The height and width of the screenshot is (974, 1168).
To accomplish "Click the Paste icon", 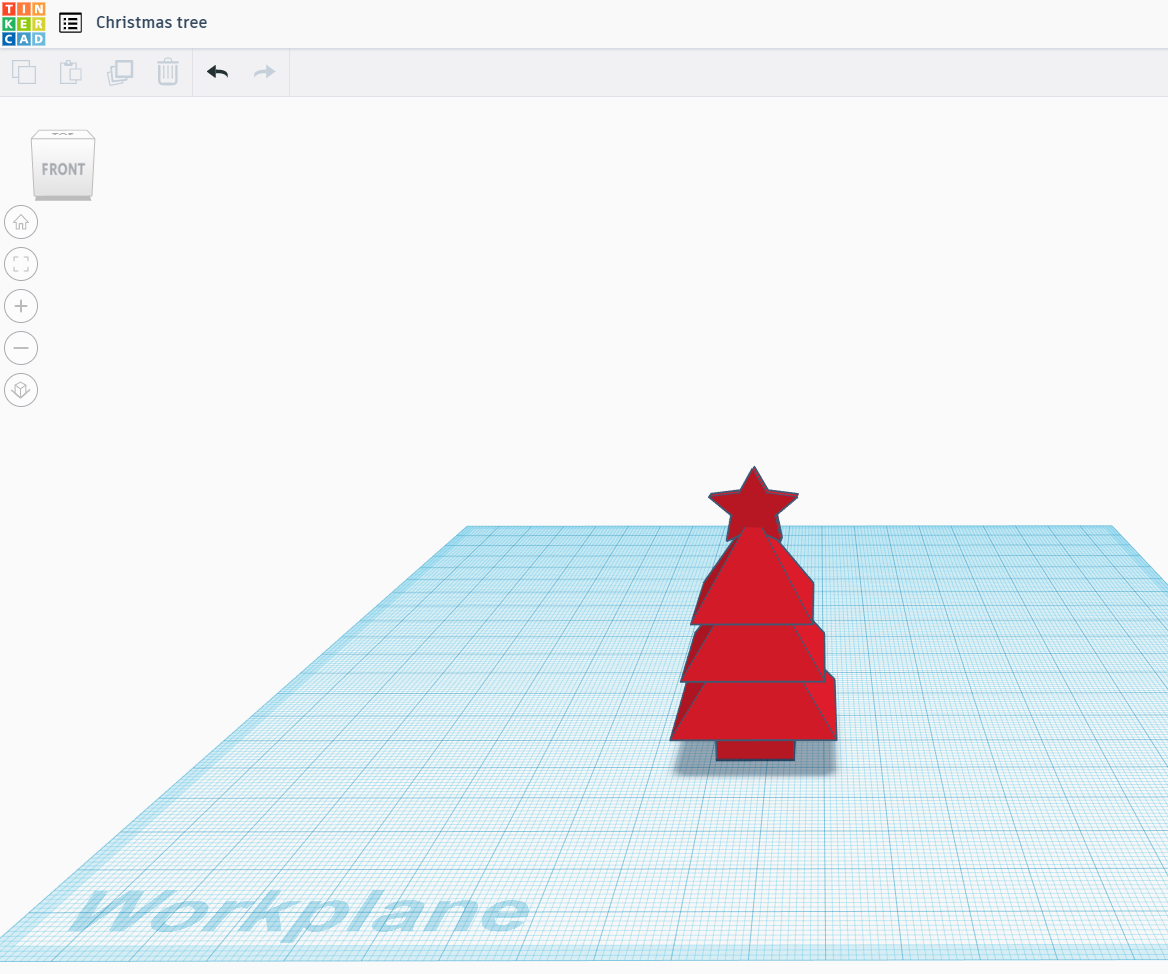I will pyautogui.click(x=70, y=72).
